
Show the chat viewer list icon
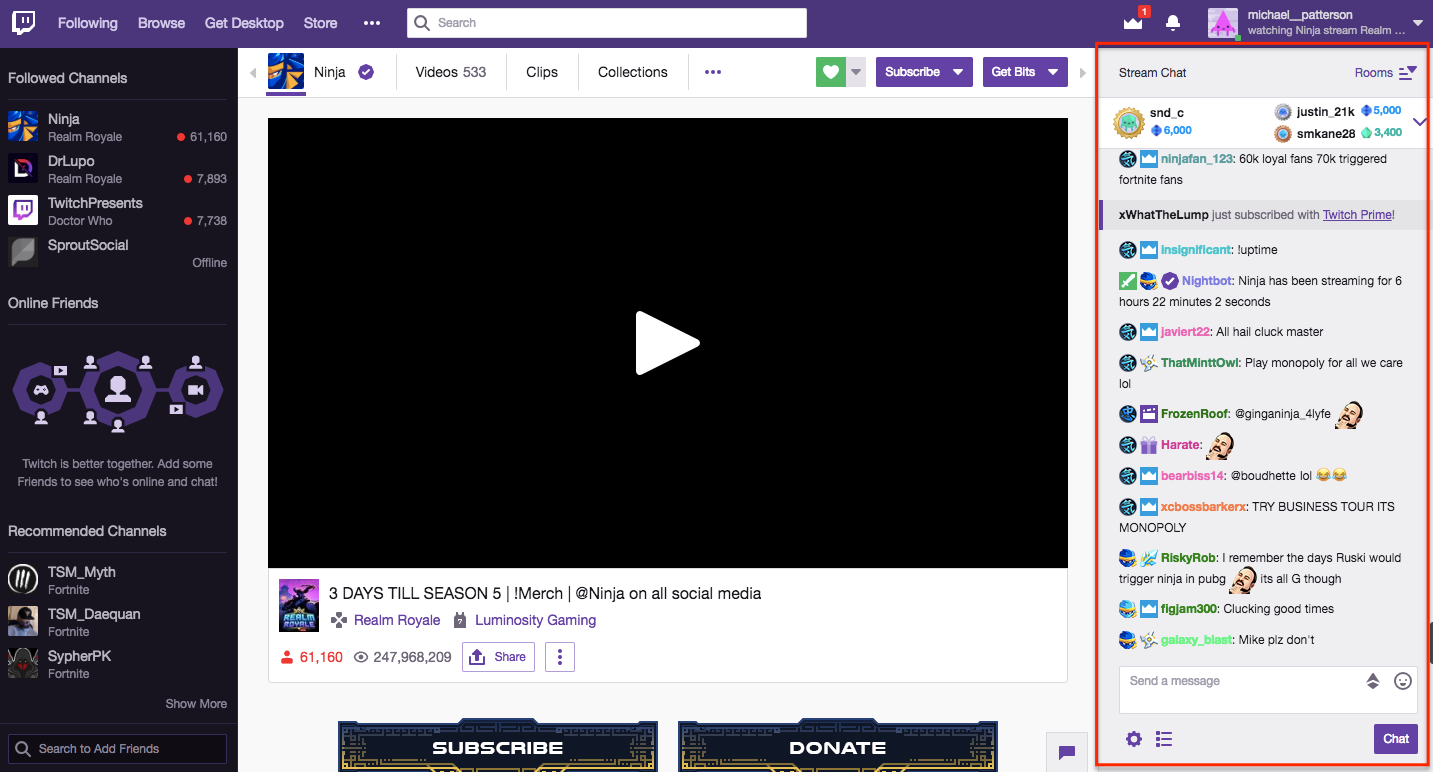tap(1164, 739)
